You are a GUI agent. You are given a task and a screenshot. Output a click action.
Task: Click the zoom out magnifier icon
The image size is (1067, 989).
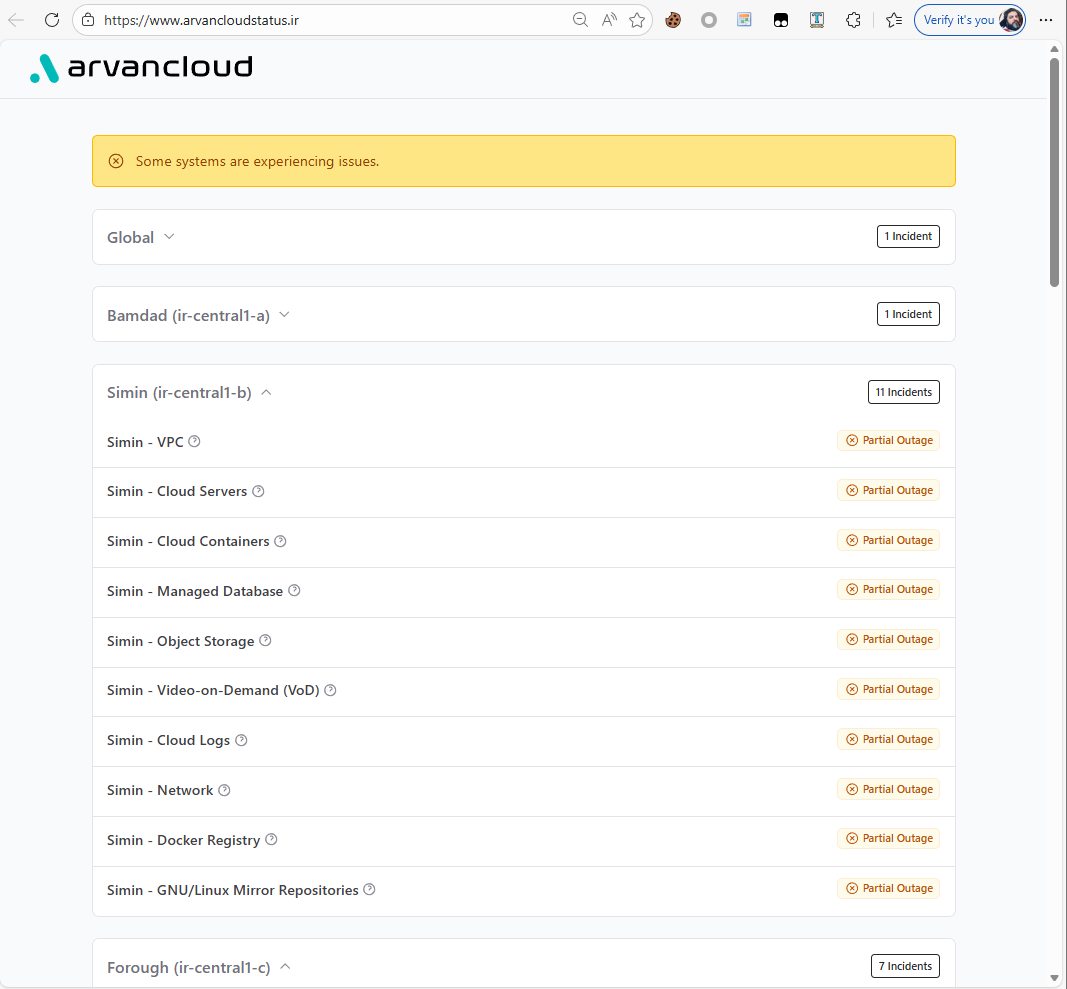point(580,20)
